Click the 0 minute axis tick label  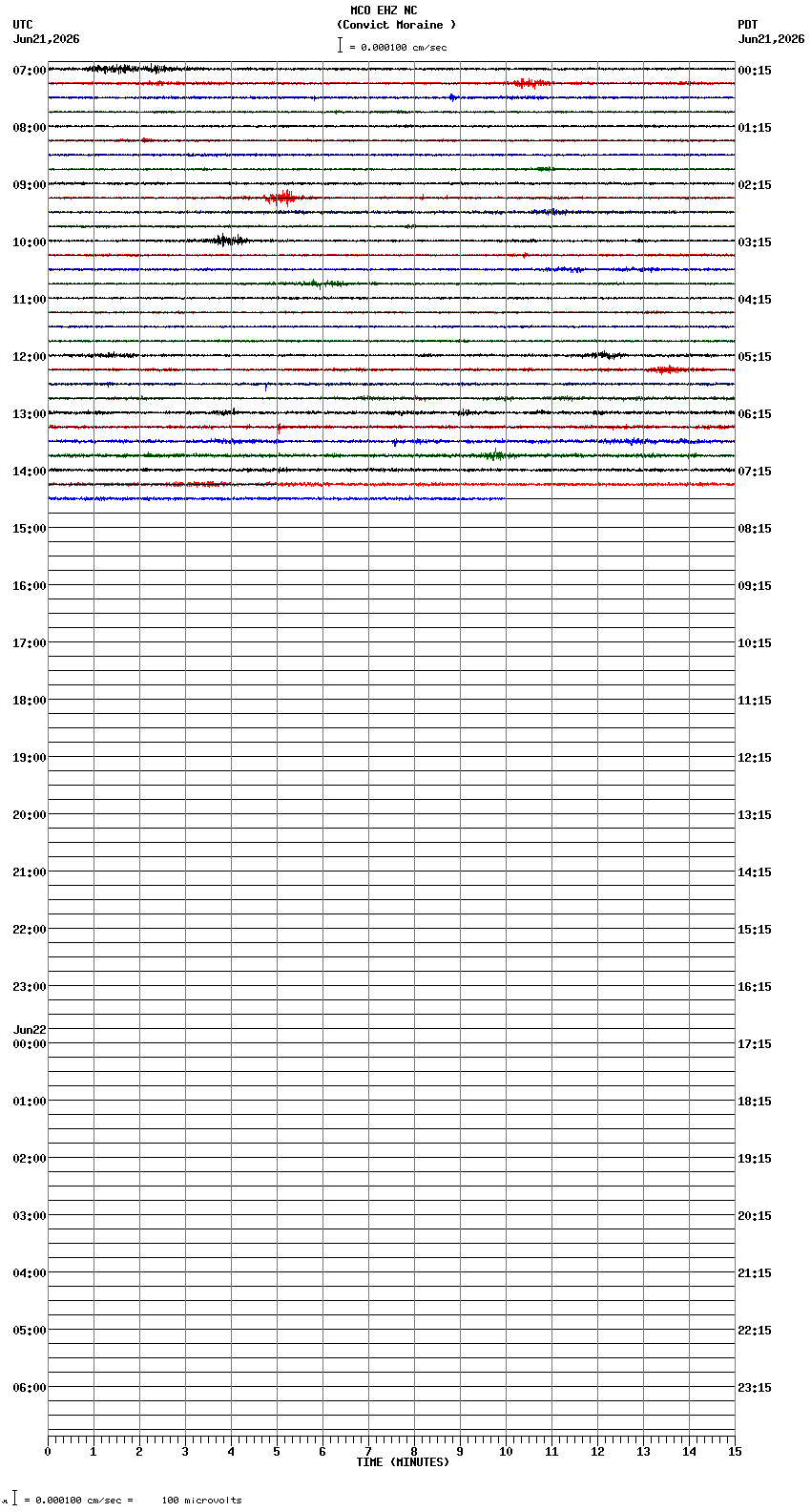tap(48, 1452)
